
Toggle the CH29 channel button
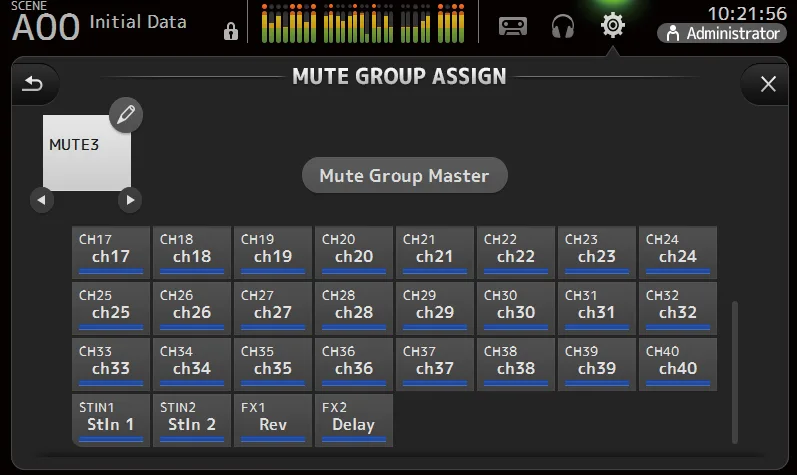tap(435, 308)
